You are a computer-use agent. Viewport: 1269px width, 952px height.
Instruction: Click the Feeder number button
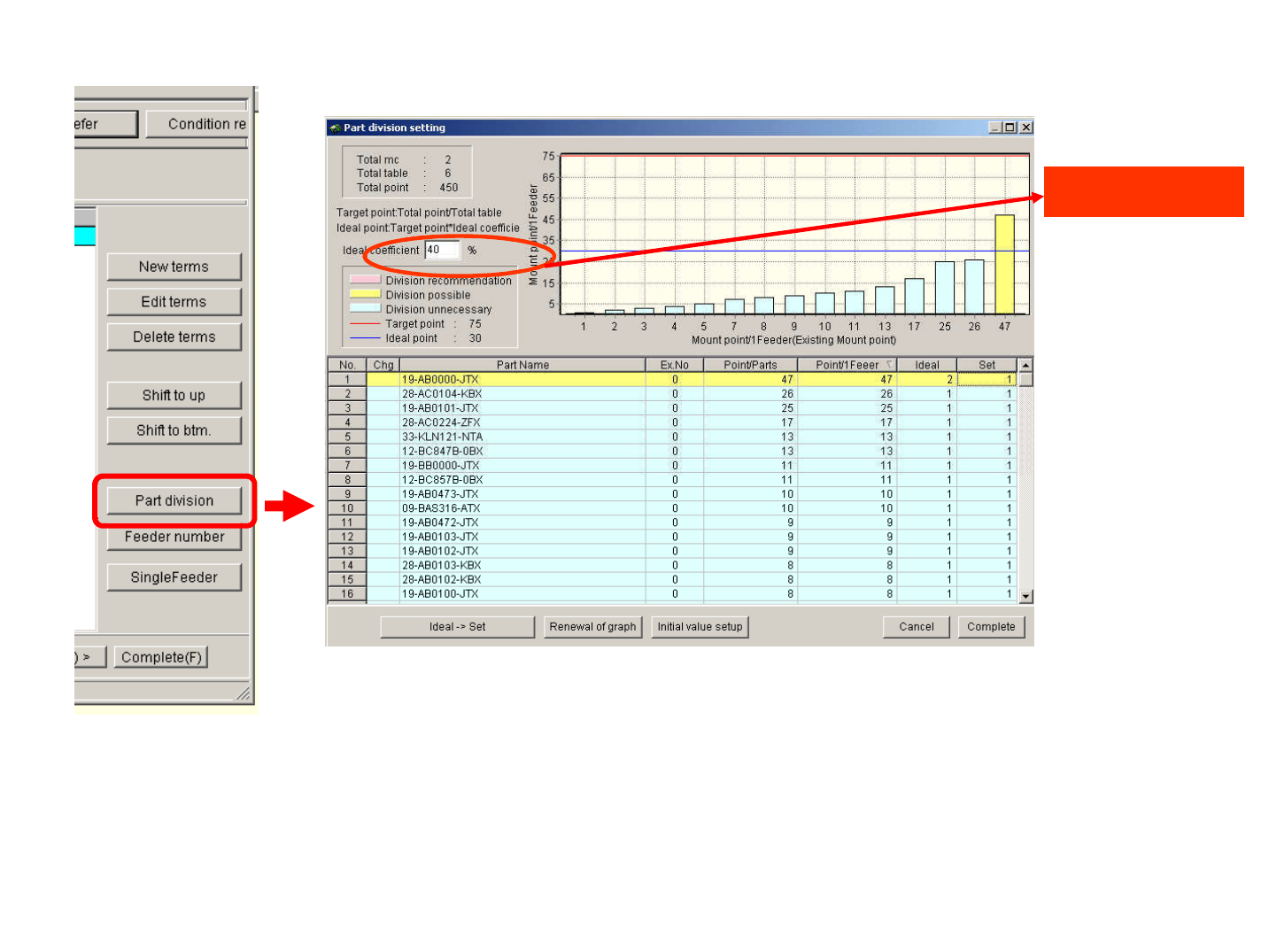point(174,537)
